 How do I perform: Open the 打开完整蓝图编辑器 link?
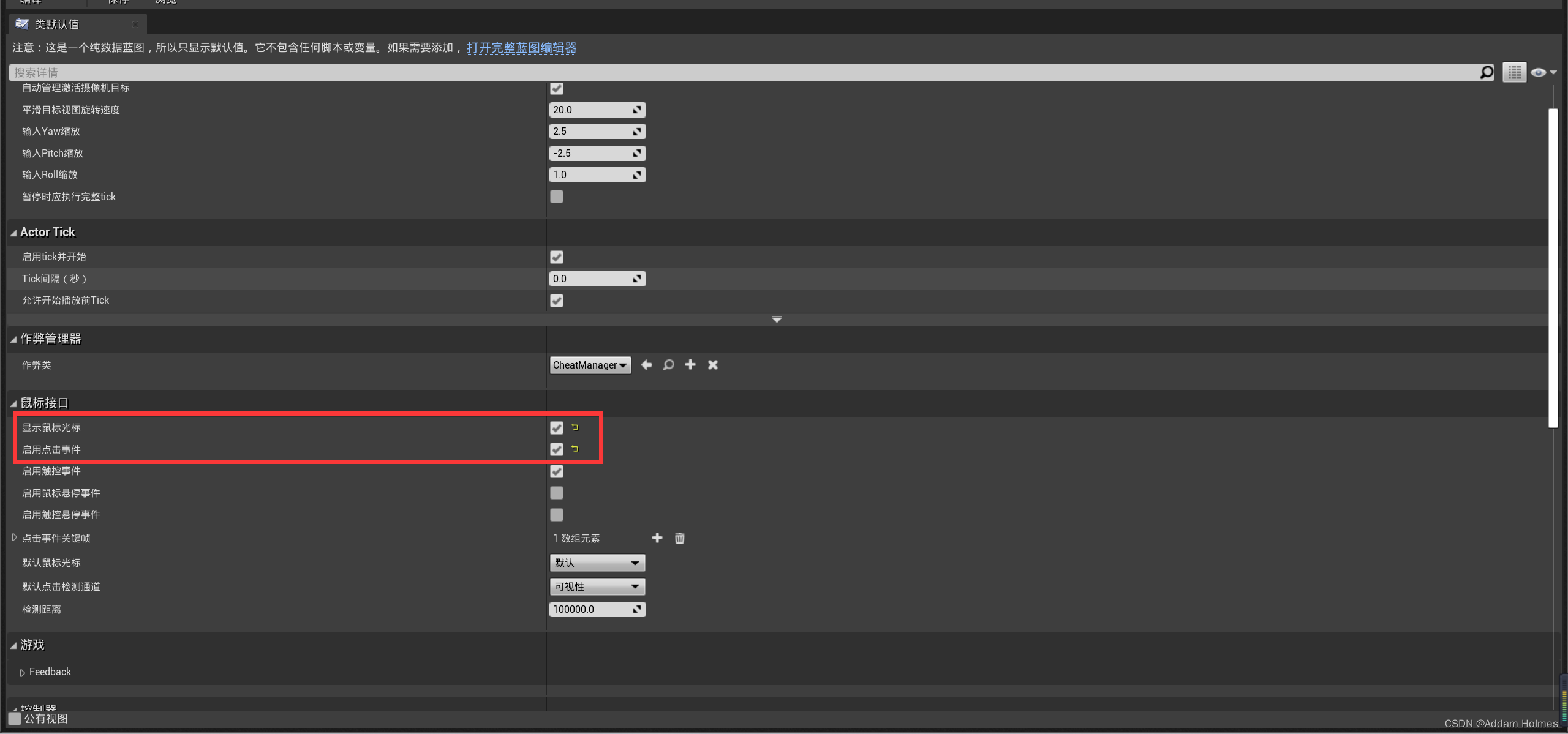(521, 48)
